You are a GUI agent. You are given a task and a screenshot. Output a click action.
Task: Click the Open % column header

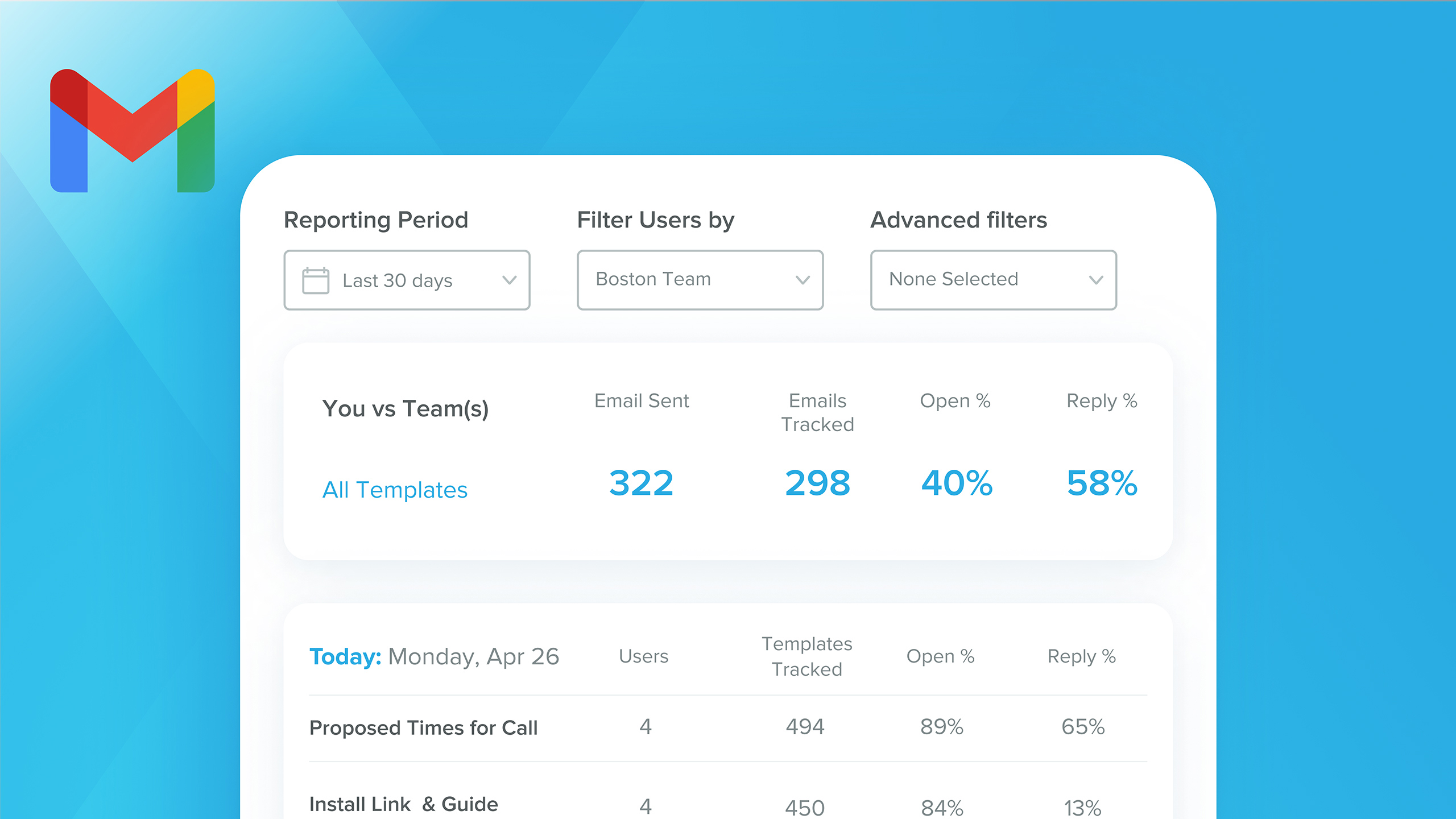point(954,400)
